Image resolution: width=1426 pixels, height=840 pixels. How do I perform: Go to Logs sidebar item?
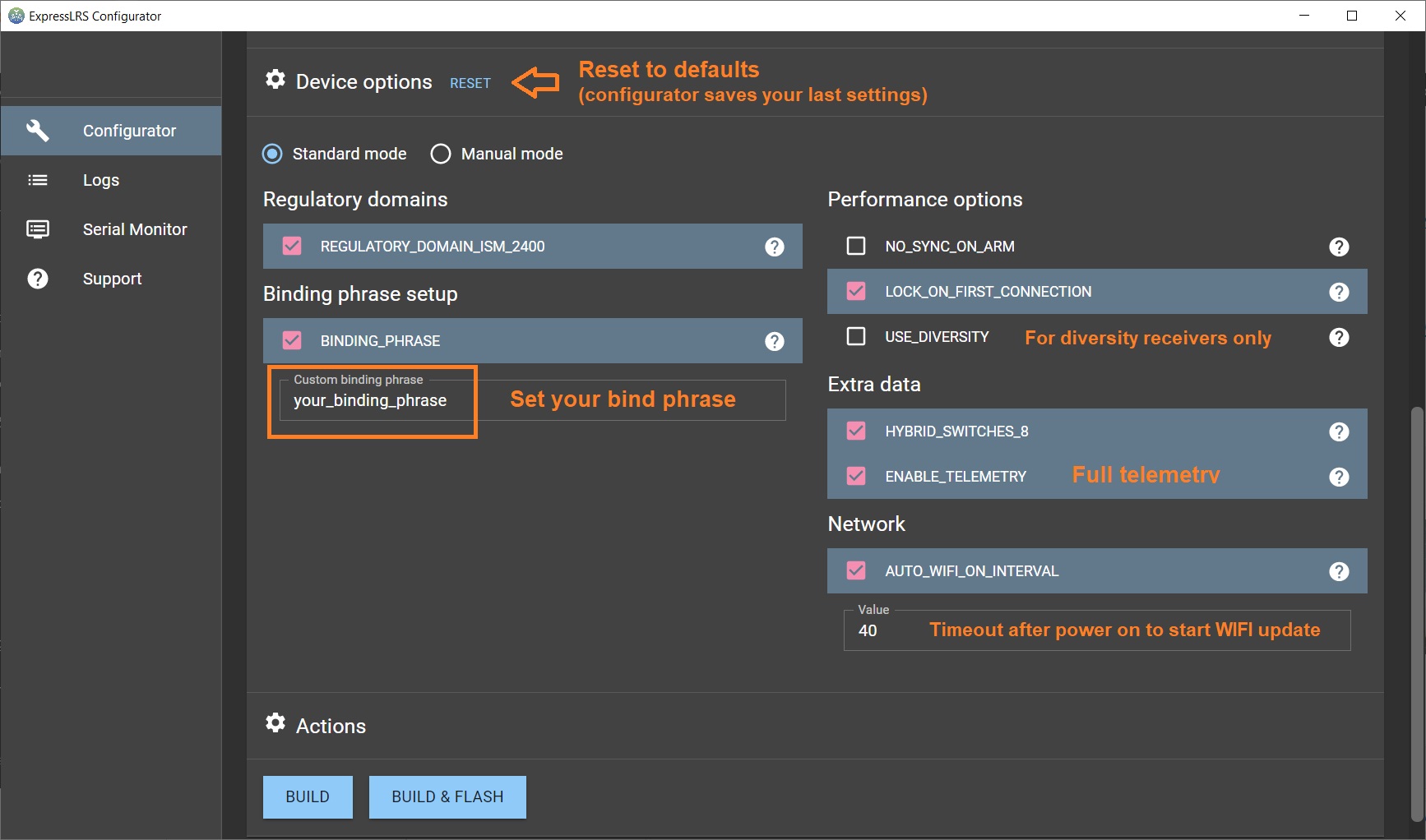coord(111,180)
